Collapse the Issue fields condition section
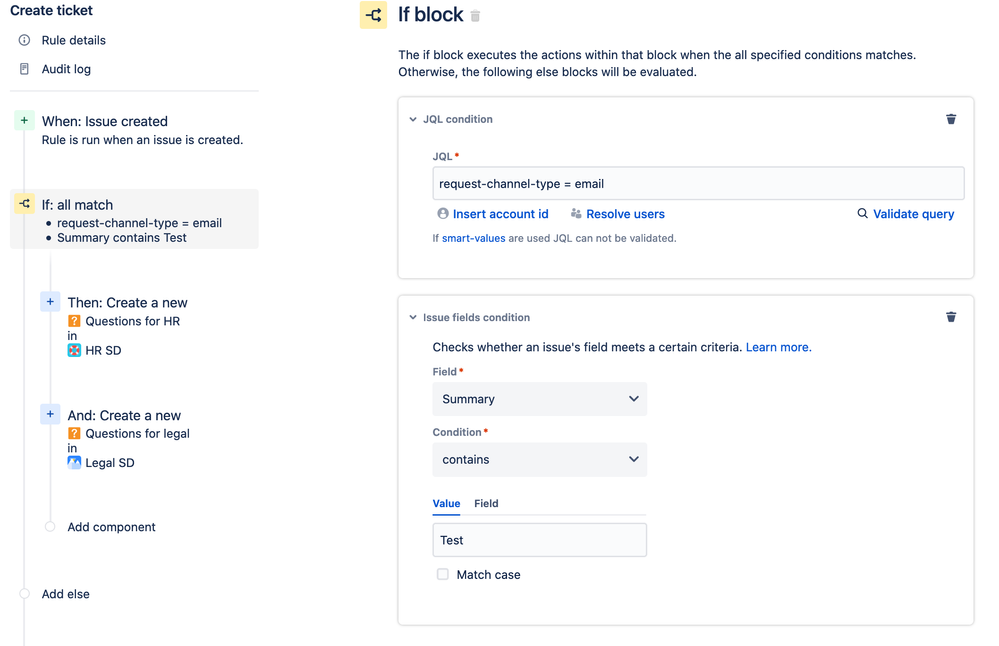Viewport: 999px width, 646px height. pyautogui.click(x=413, y=317)
